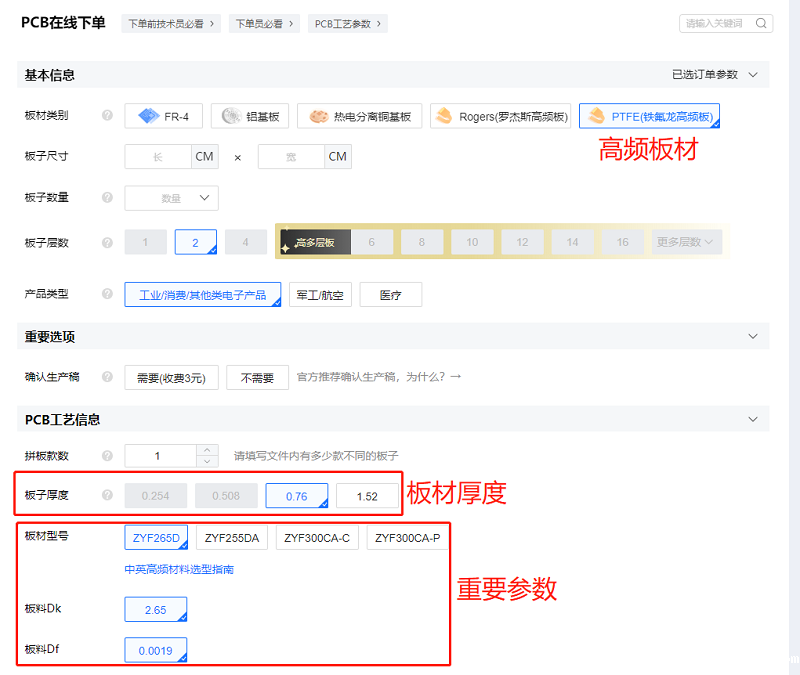Viewport: 800px width, 675px height.
Task: Open the 板子数量 quantity dropdown
Action: pos(171,198)
